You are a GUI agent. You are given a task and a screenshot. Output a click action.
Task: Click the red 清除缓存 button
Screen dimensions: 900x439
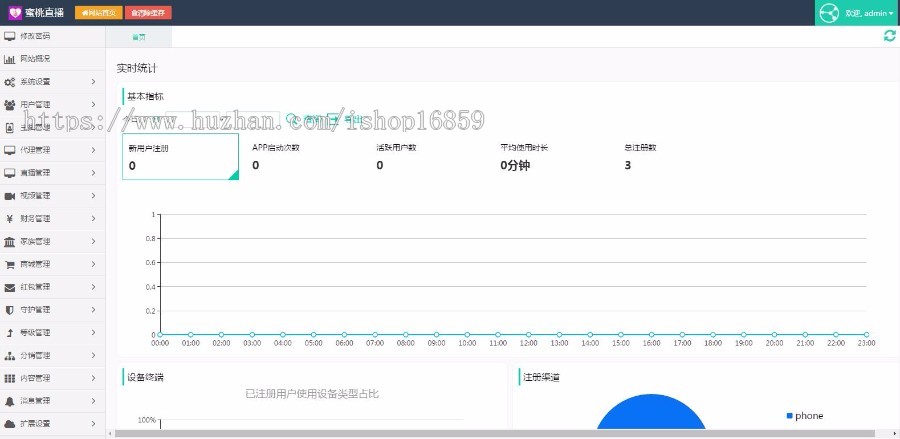pyautogui.click(x=148, y=13)
